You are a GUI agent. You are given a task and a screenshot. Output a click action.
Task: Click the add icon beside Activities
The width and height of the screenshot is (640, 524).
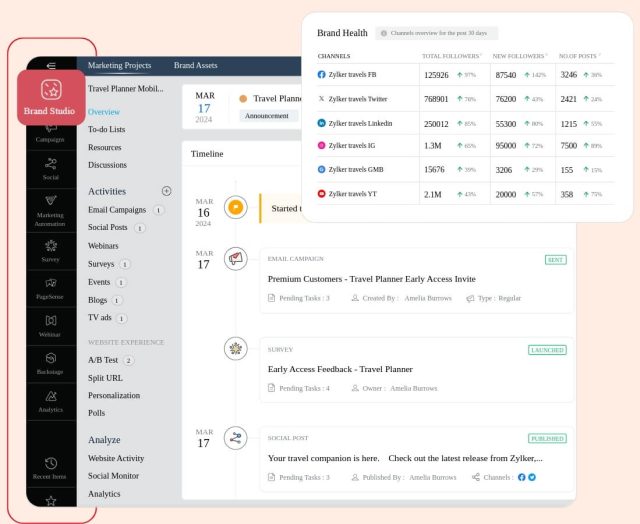tap(166, 191)
